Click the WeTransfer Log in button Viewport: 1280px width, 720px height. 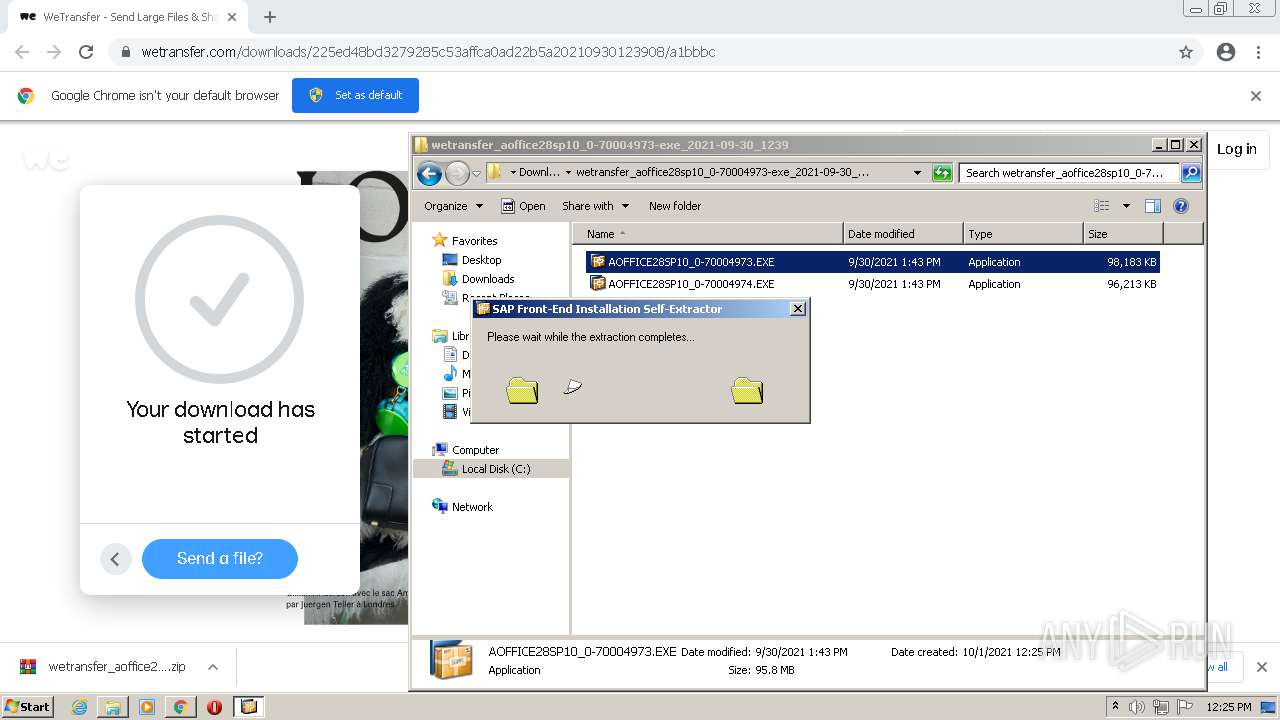click(1237, 149)
